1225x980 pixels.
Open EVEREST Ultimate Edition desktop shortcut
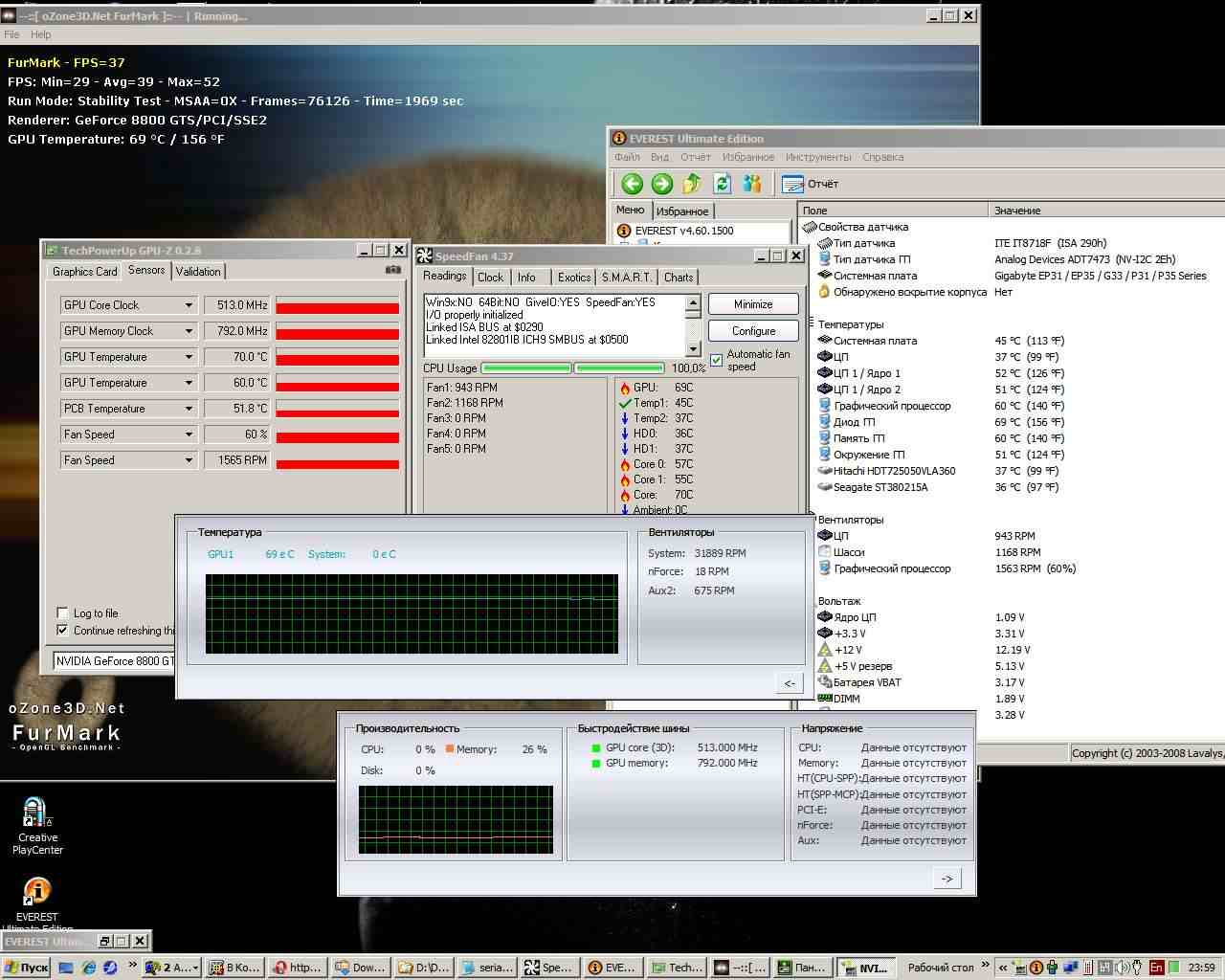(x=36, y=902)
